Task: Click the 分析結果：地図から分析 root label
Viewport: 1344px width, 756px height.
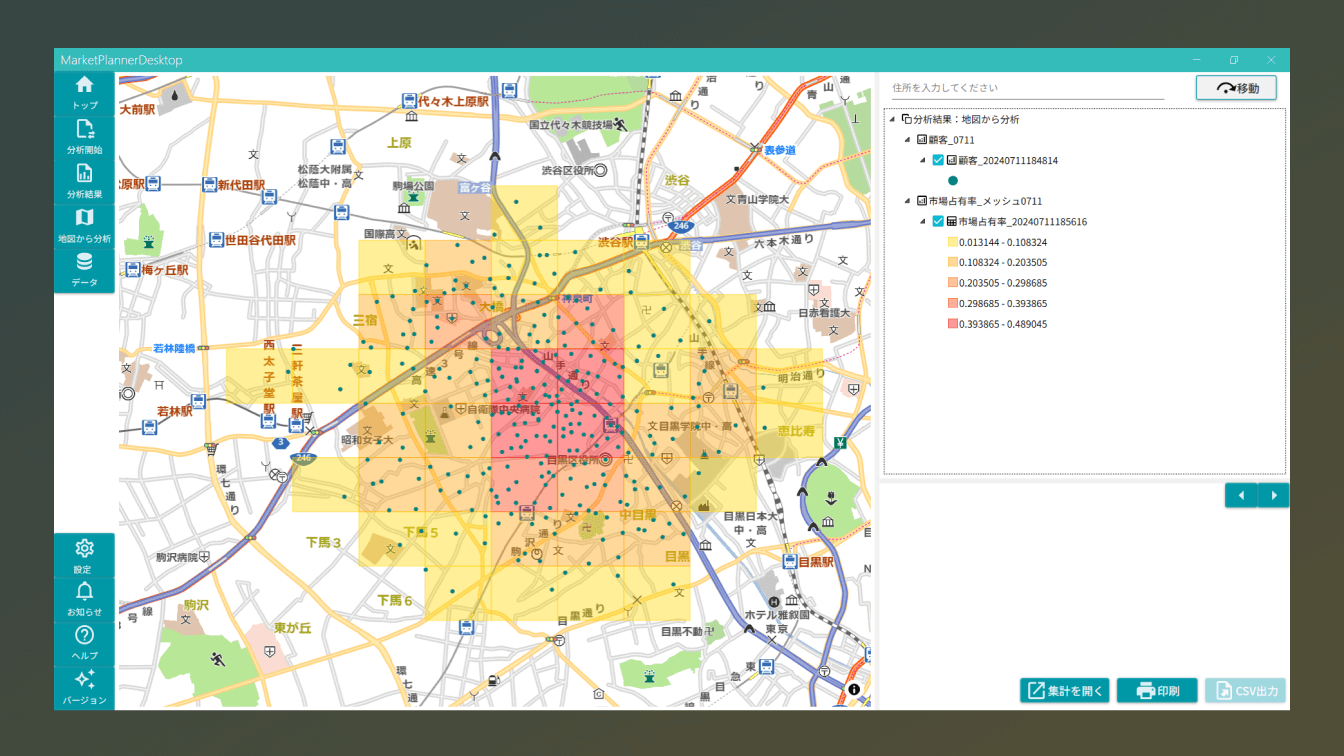Action: pyautogui.click(x=967, y=119)
